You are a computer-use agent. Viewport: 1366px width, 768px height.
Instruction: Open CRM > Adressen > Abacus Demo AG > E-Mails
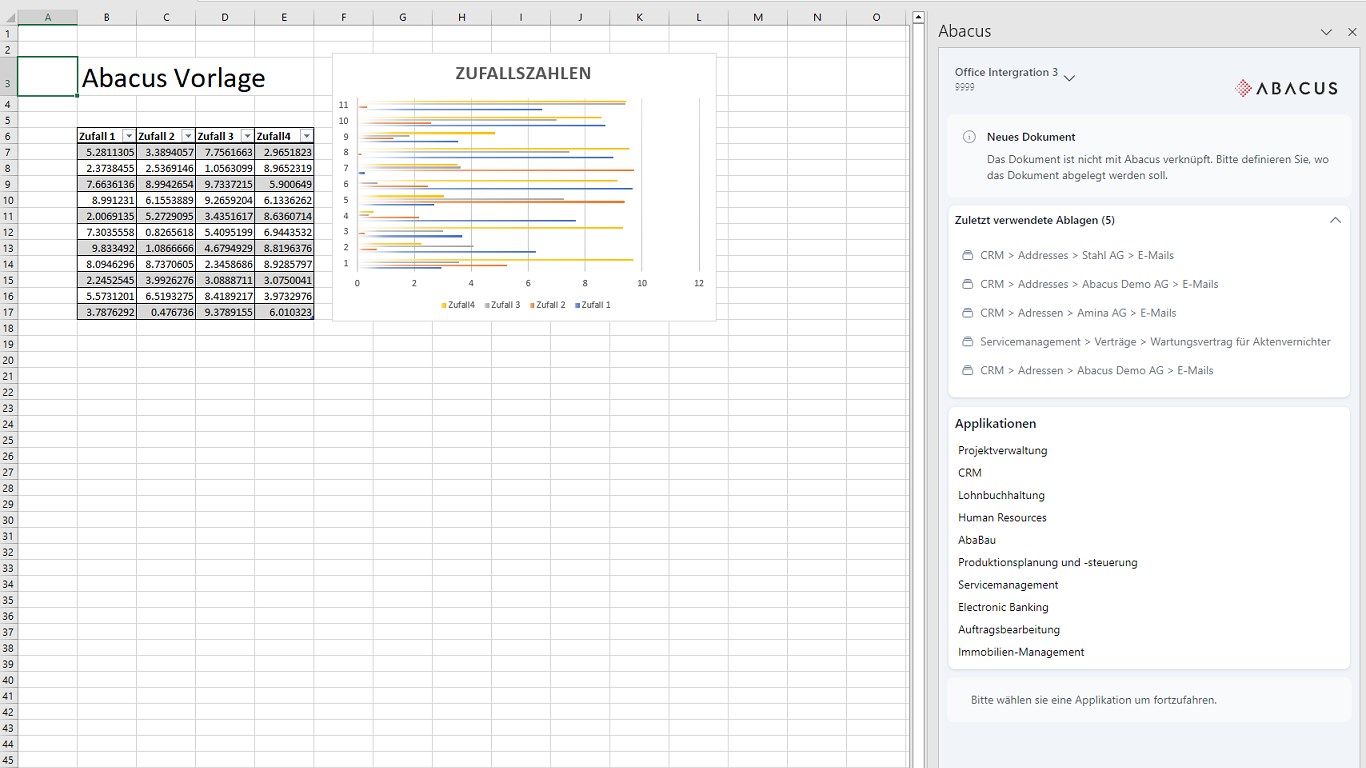(1096, 371)
